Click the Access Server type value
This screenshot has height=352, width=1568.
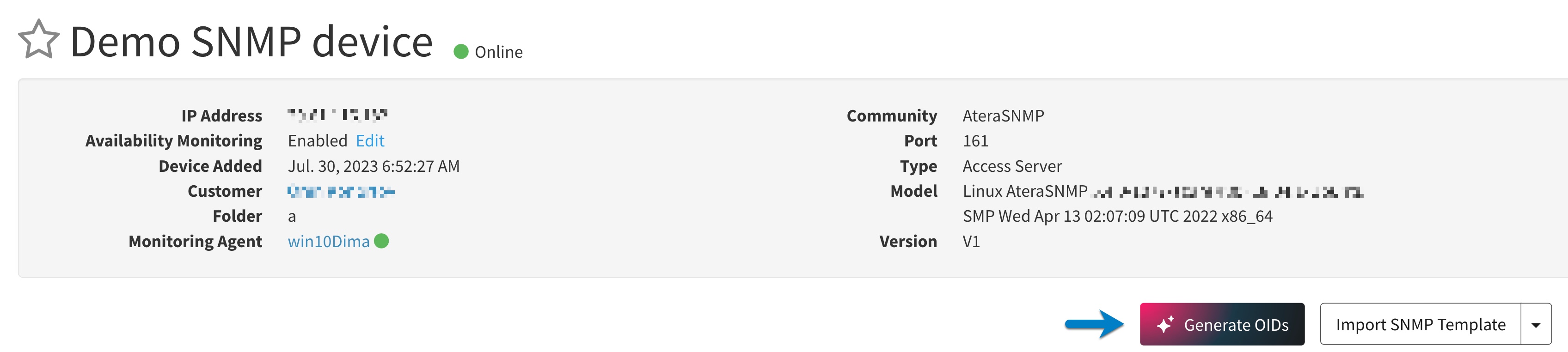pyautogui.click(x=1012, y=166)
